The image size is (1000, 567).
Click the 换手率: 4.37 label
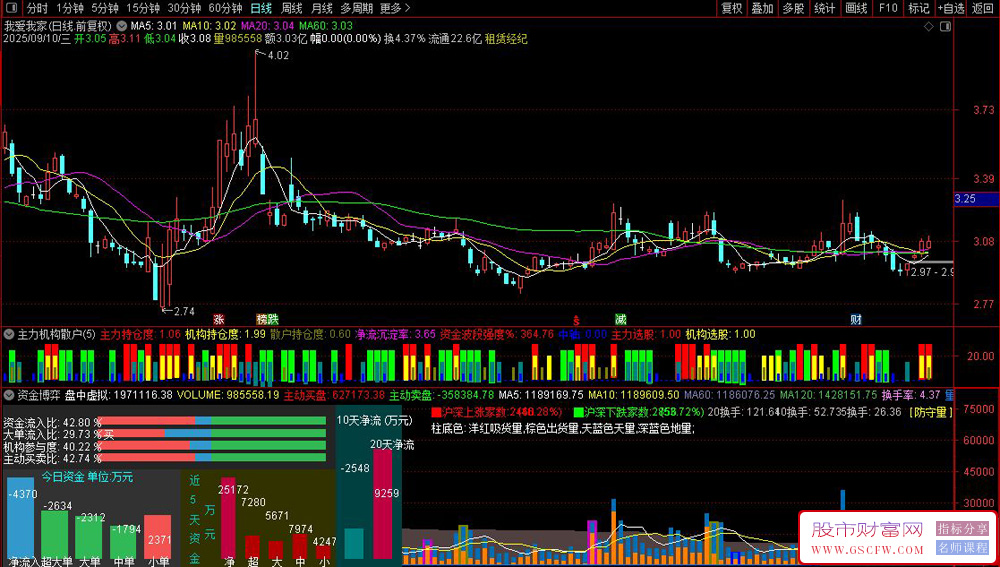(911, 395)
